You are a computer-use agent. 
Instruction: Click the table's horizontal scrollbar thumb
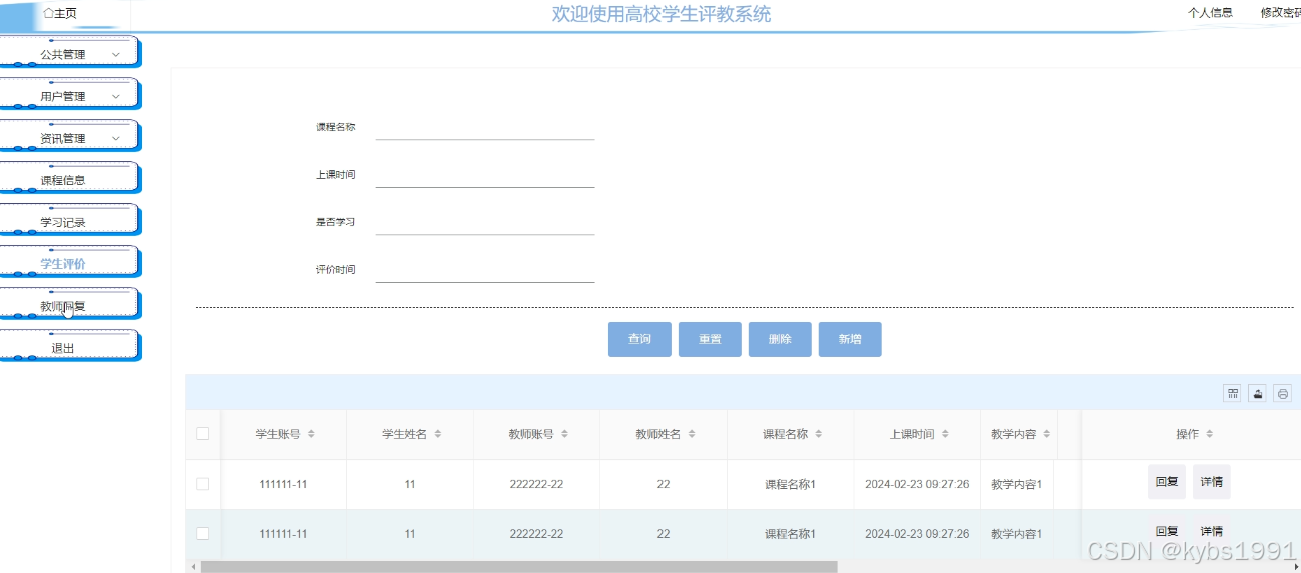[x=518, y=567]
